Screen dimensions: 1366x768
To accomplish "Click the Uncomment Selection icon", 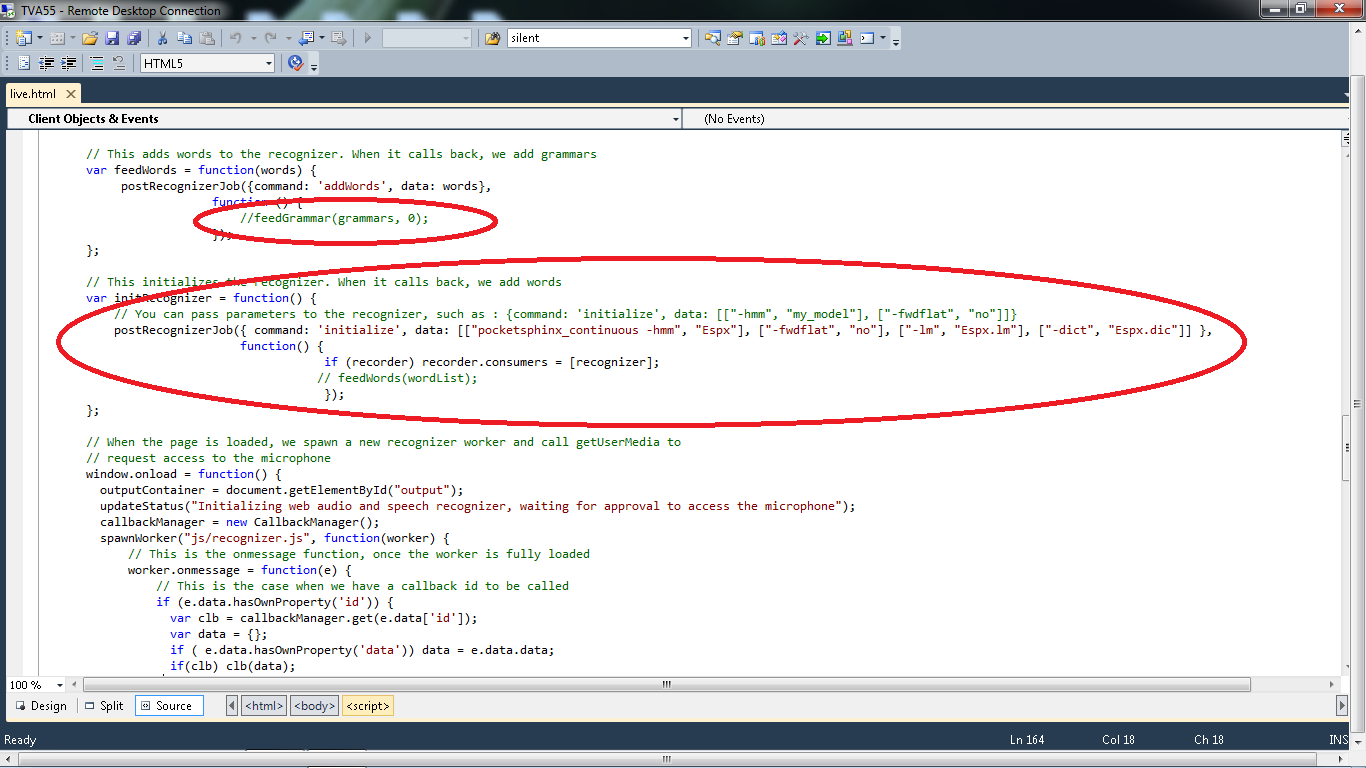I will click(x=118, y=63).
